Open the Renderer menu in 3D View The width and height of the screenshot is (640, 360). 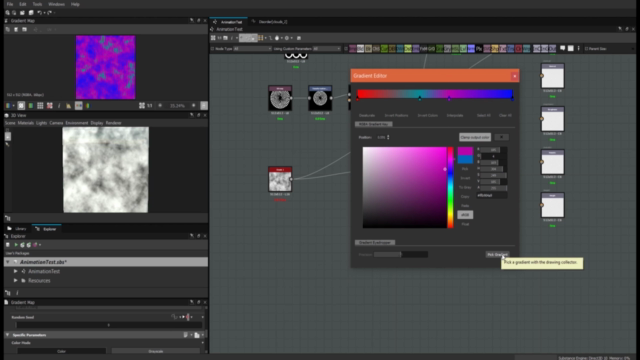coord(113,123)
